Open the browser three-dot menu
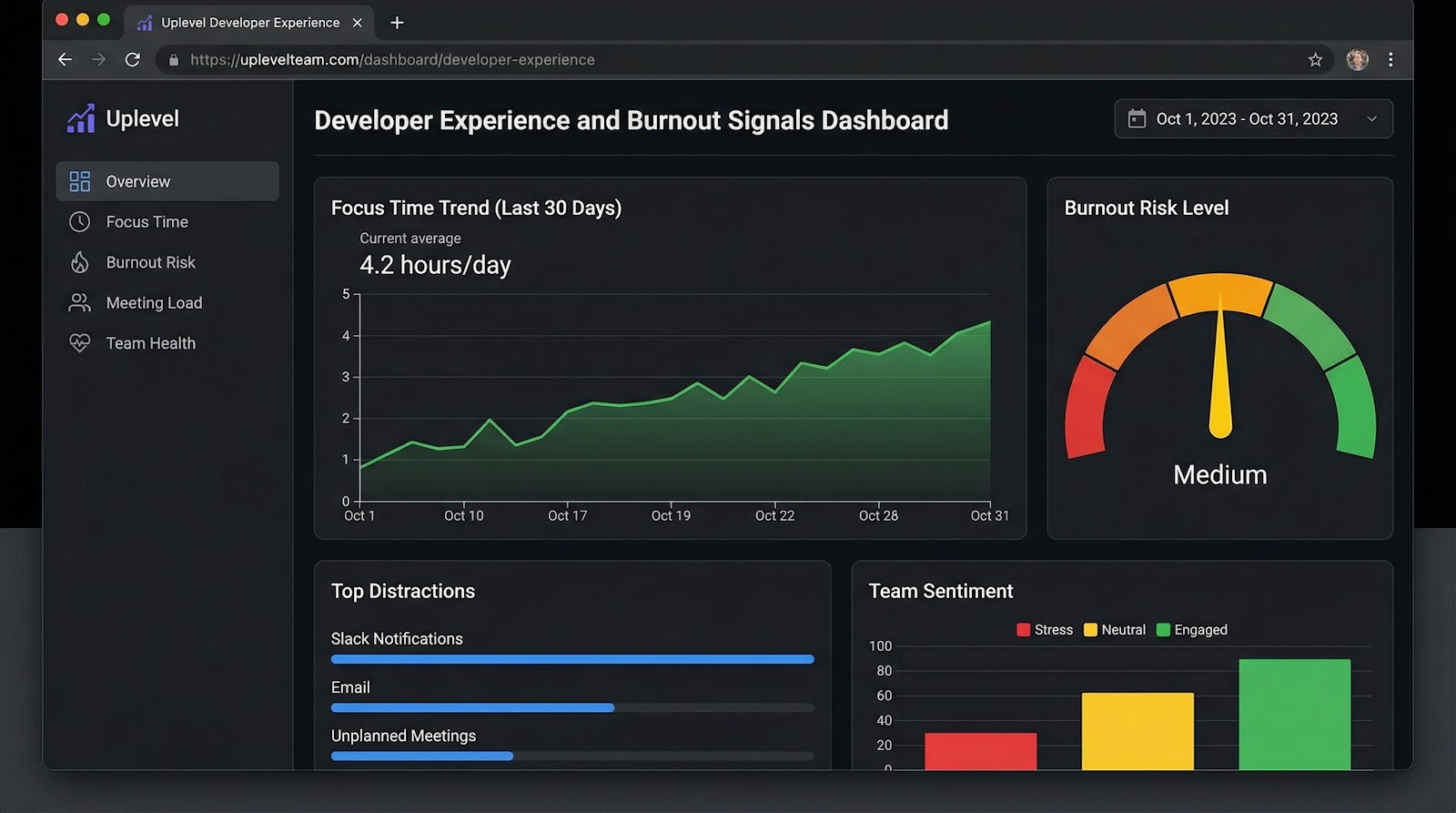This screenshot has width=1456, height=813. 1390,59
